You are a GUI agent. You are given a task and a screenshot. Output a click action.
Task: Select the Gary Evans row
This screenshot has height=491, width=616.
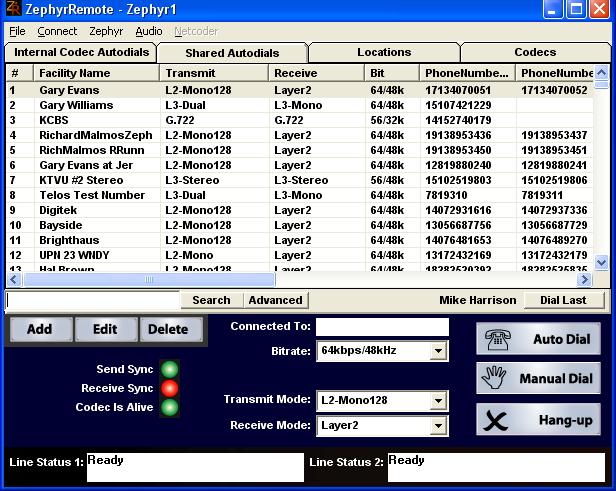pyautogui.click(x=299, y=90)
